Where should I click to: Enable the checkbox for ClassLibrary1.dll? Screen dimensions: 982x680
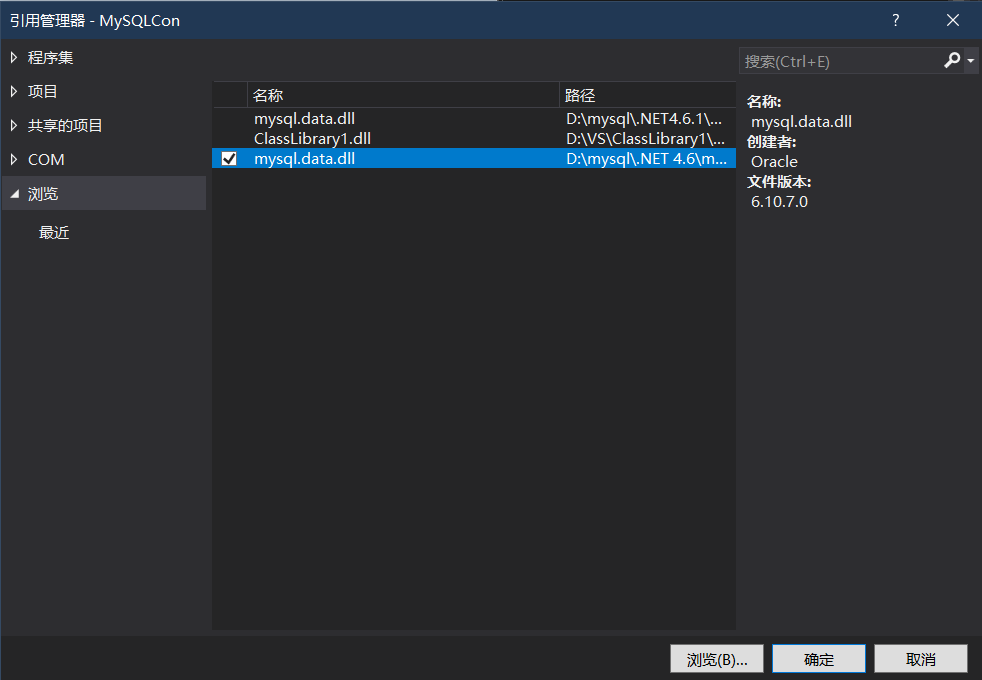coord(228,138)
